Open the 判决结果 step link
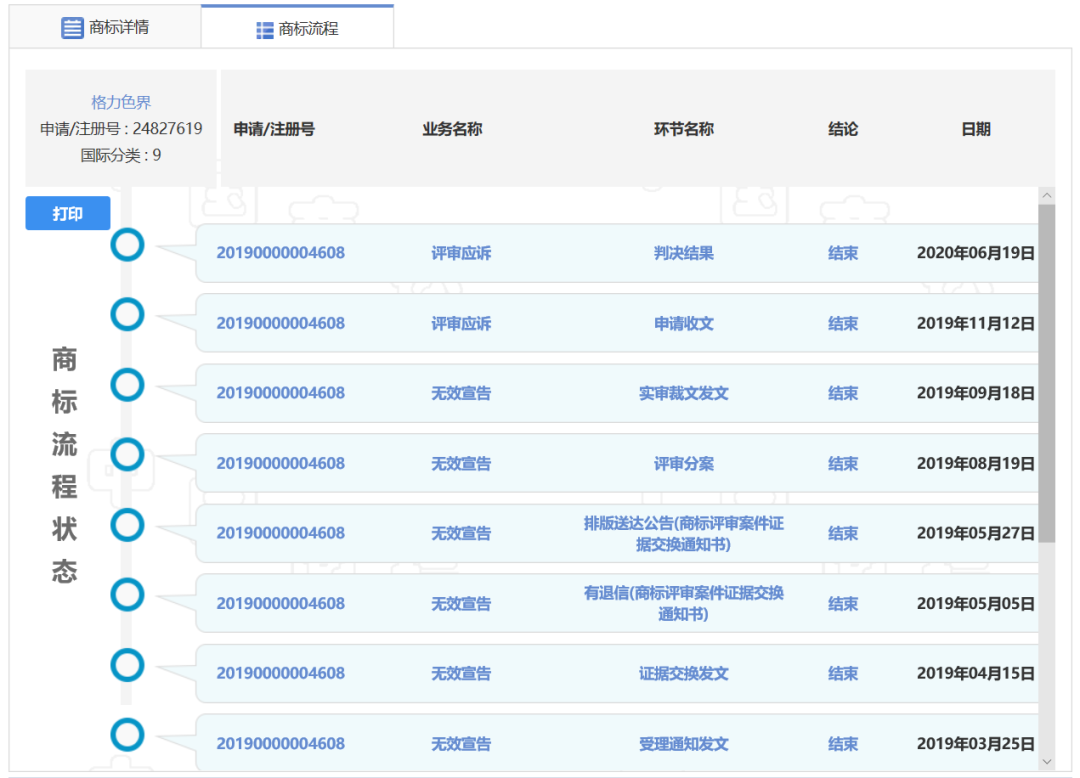The image size is (1080, 778). point(684,253)
